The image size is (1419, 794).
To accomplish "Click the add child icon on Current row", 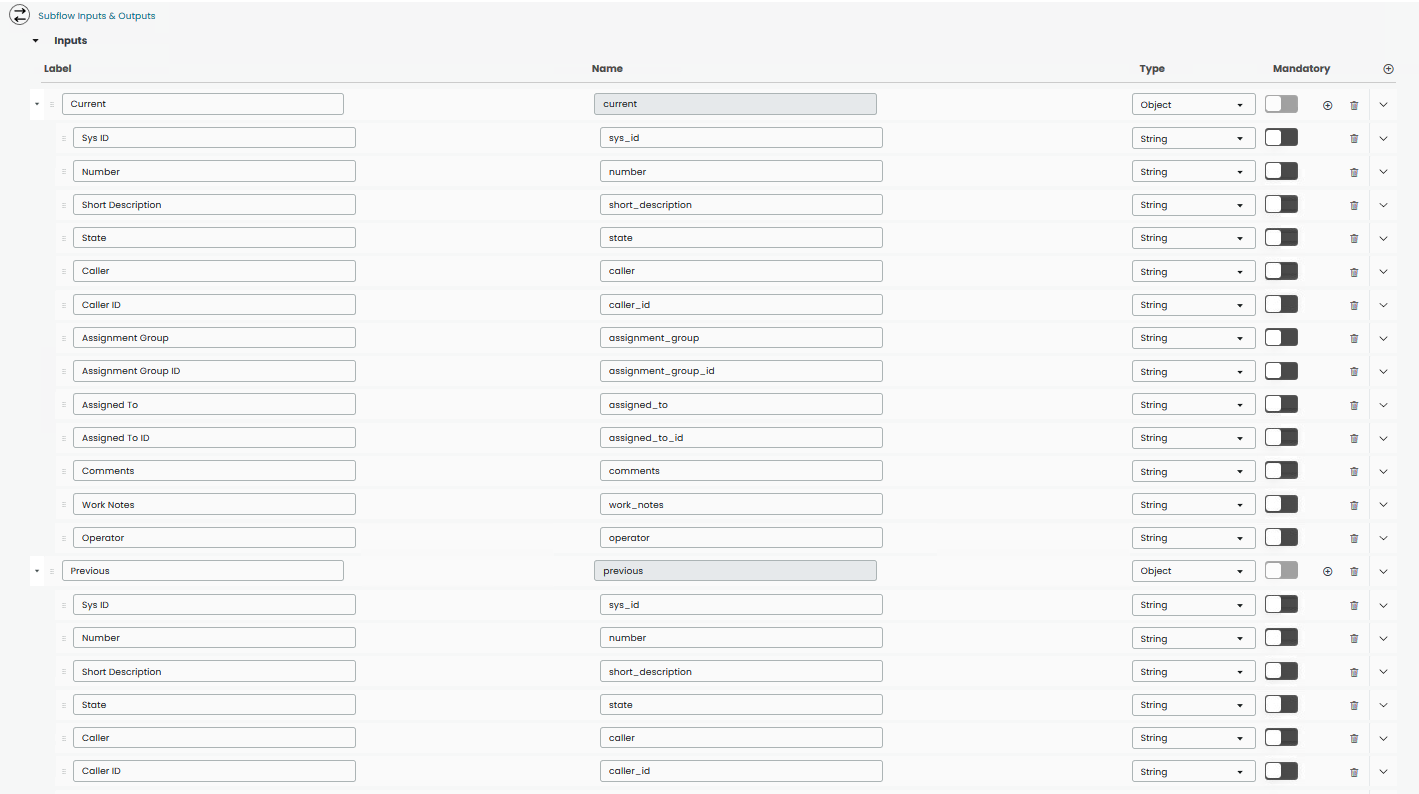I will coord(1327,104).
